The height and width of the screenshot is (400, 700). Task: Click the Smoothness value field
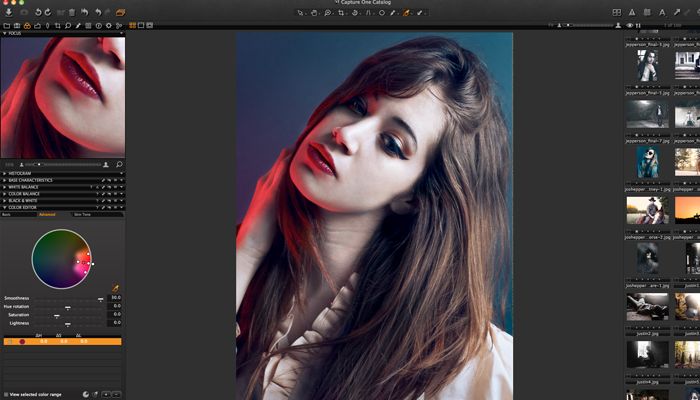coord(114,298)
